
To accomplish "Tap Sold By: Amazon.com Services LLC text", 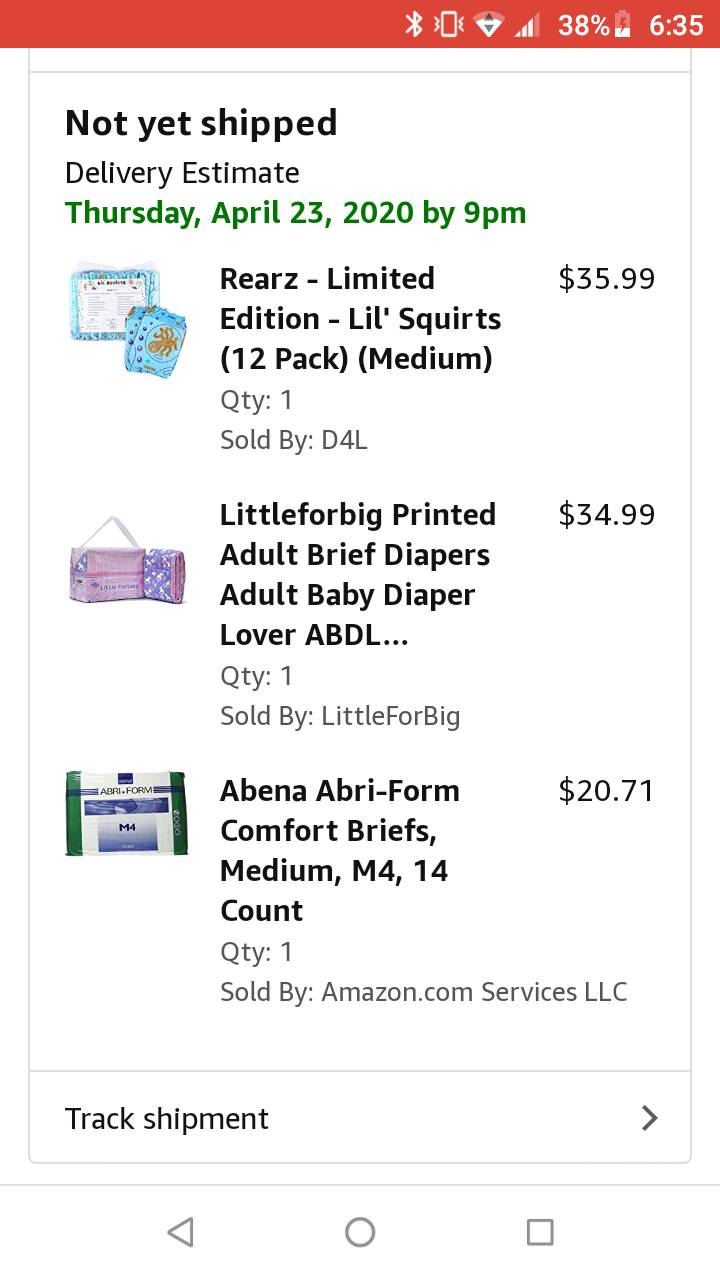I will [423, 992].
